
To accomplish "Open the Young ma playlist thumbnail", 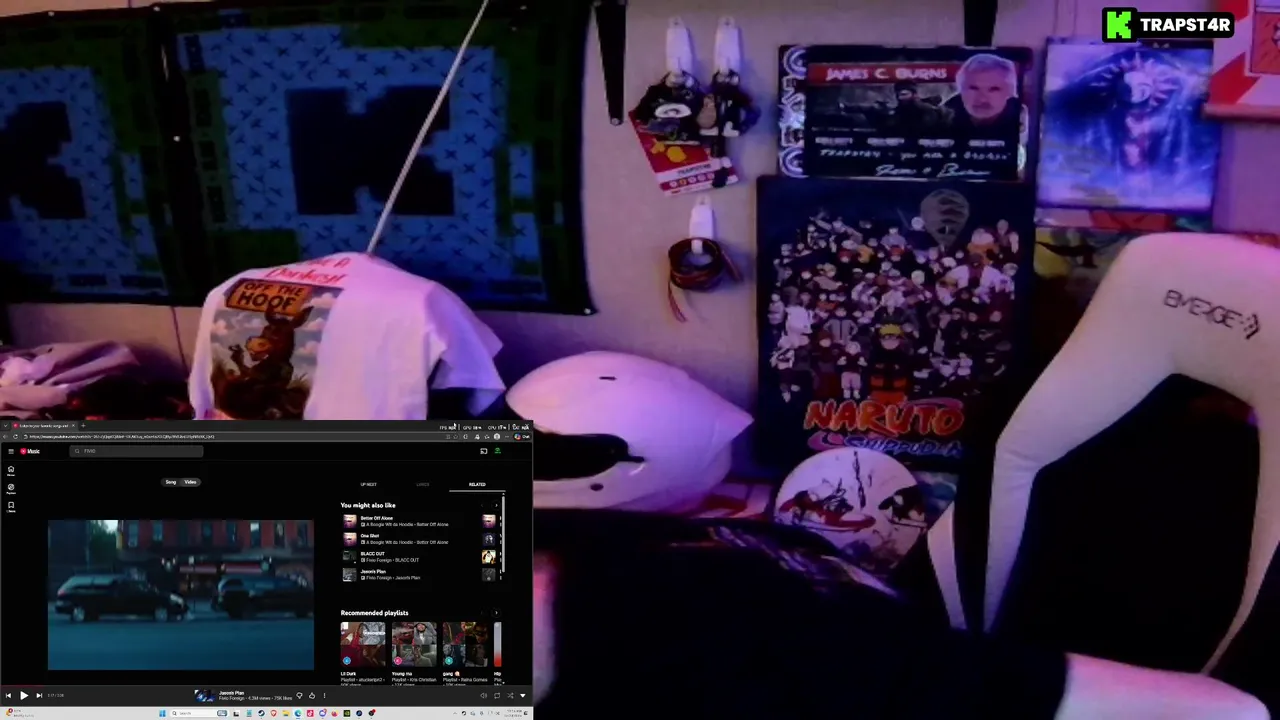I will (414, 645).
